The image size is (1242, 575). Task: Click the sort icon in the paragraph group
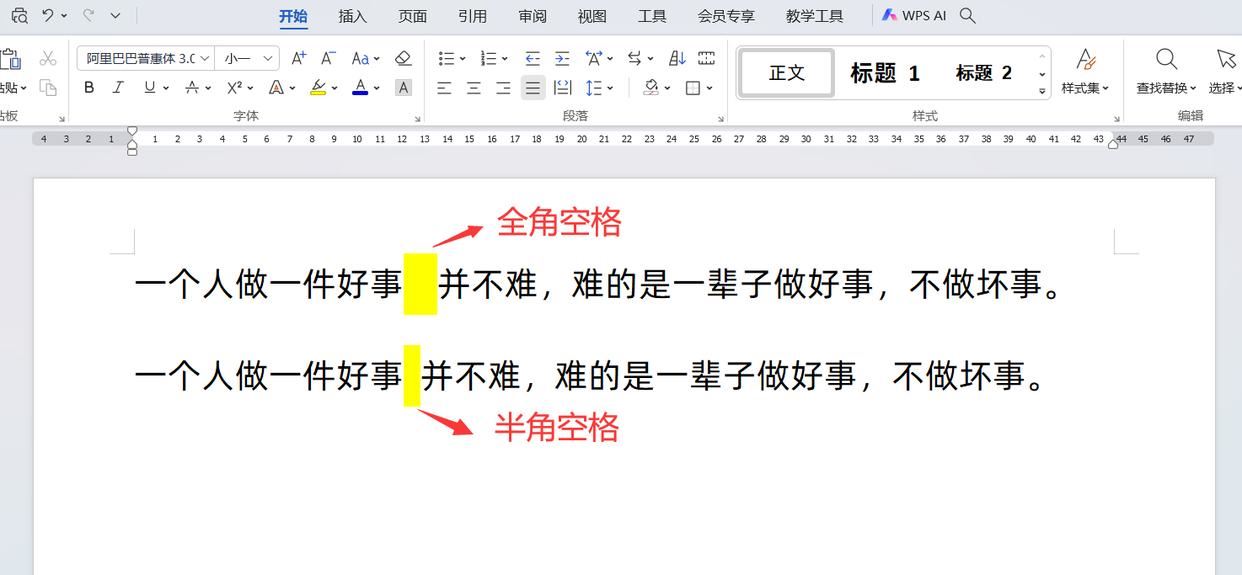pyautogui.click(x=677, y=59)
